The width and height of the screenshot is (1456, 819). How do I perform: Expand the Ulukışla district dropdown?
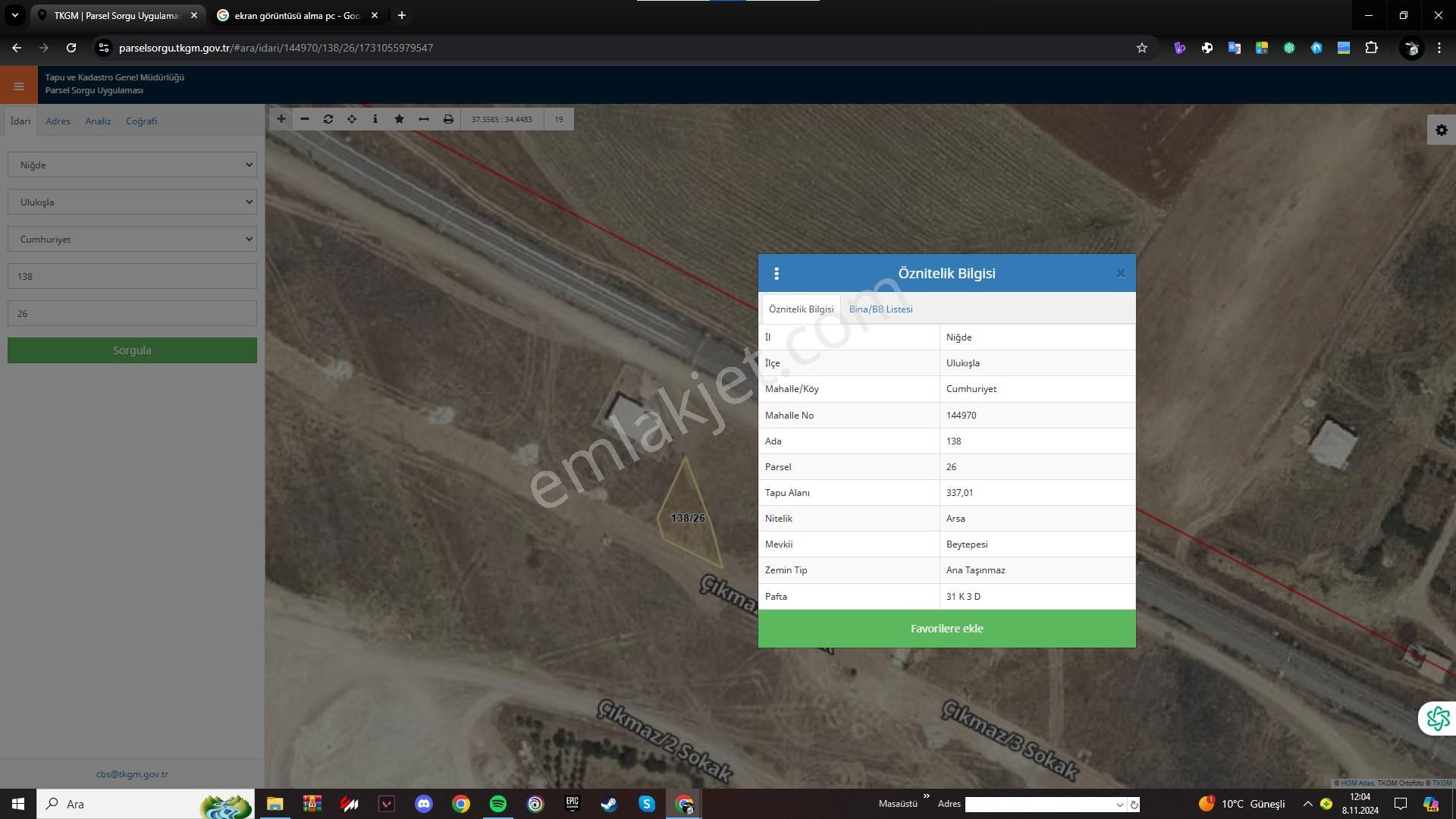132,202
